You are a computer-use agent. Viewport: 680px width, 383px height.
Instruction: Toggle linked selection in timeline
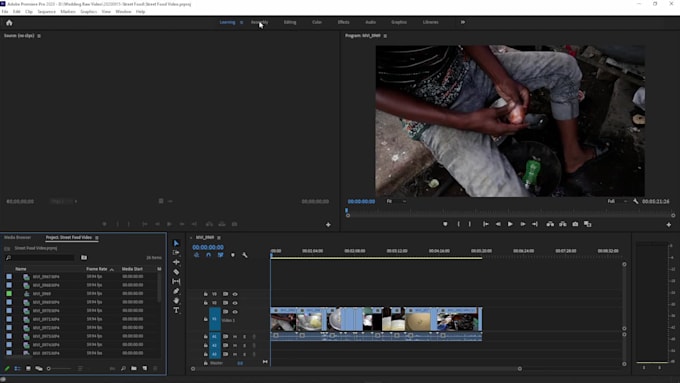coord(220,255)
